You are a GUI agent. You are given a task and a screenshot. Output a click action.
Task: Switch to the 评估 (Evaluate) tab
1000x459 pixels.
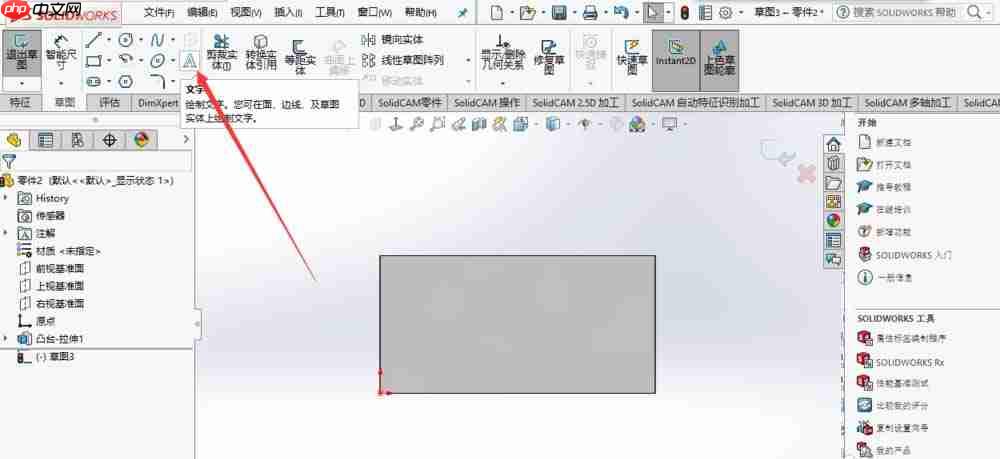click(x=110, y=102)
